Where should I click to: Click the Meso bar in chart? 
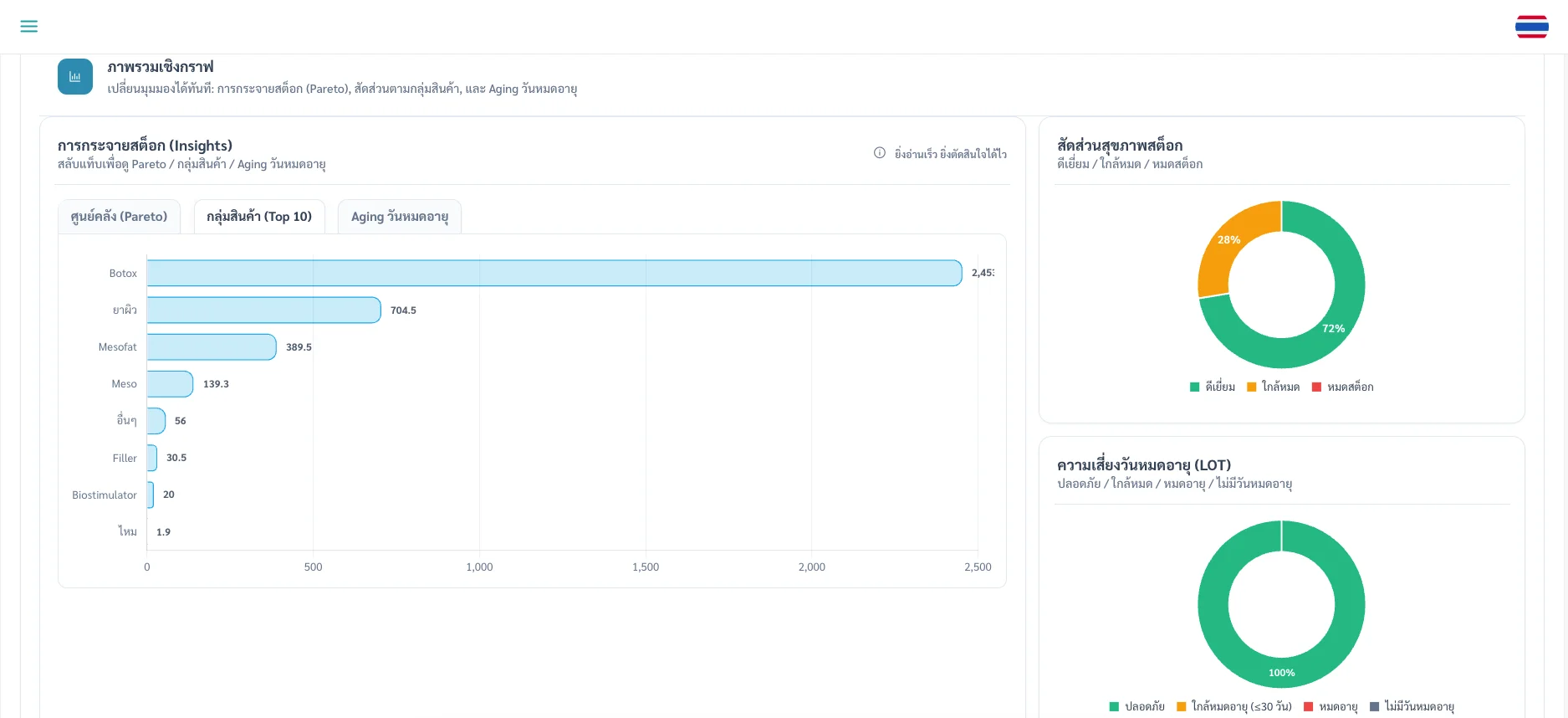click(170, 383)
